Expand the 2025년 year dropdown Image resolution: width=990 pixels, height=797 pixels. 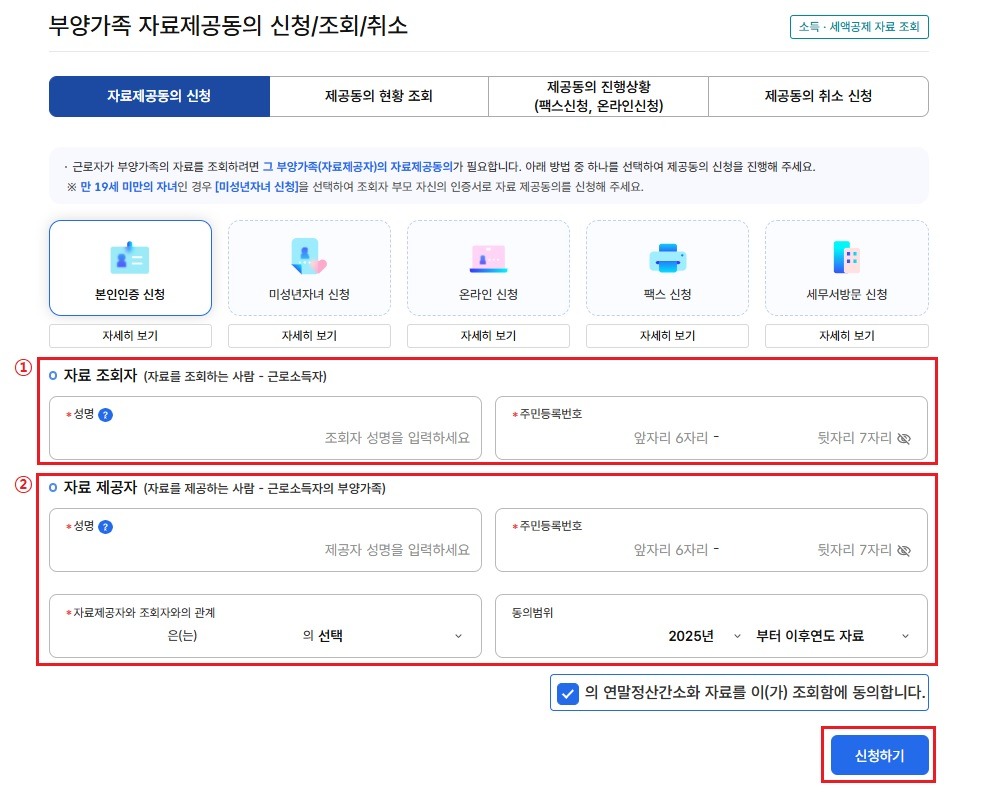[x=704, y=636]
